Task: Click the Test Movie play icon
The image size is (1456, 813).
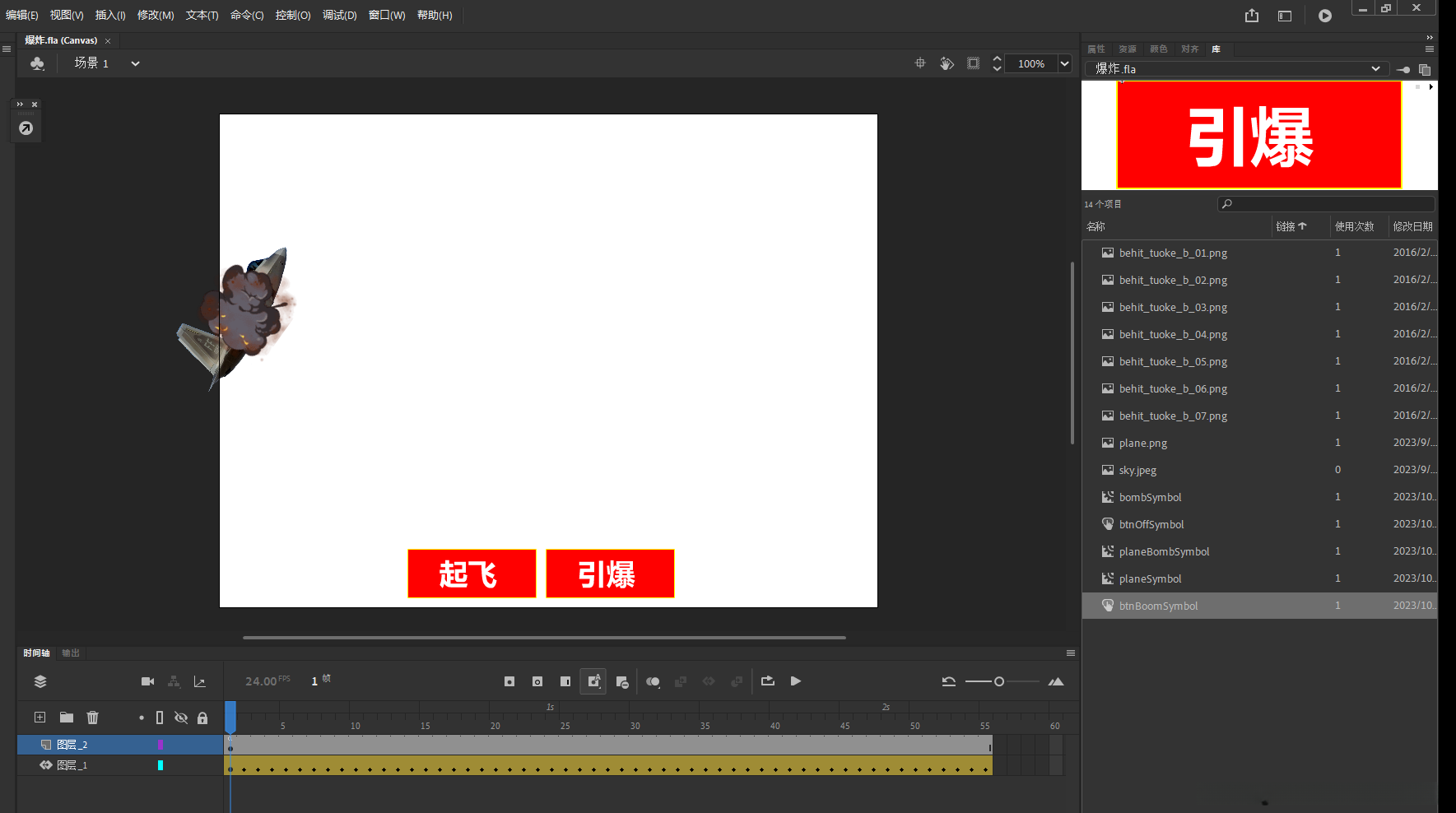Action: pos(1324,16)
